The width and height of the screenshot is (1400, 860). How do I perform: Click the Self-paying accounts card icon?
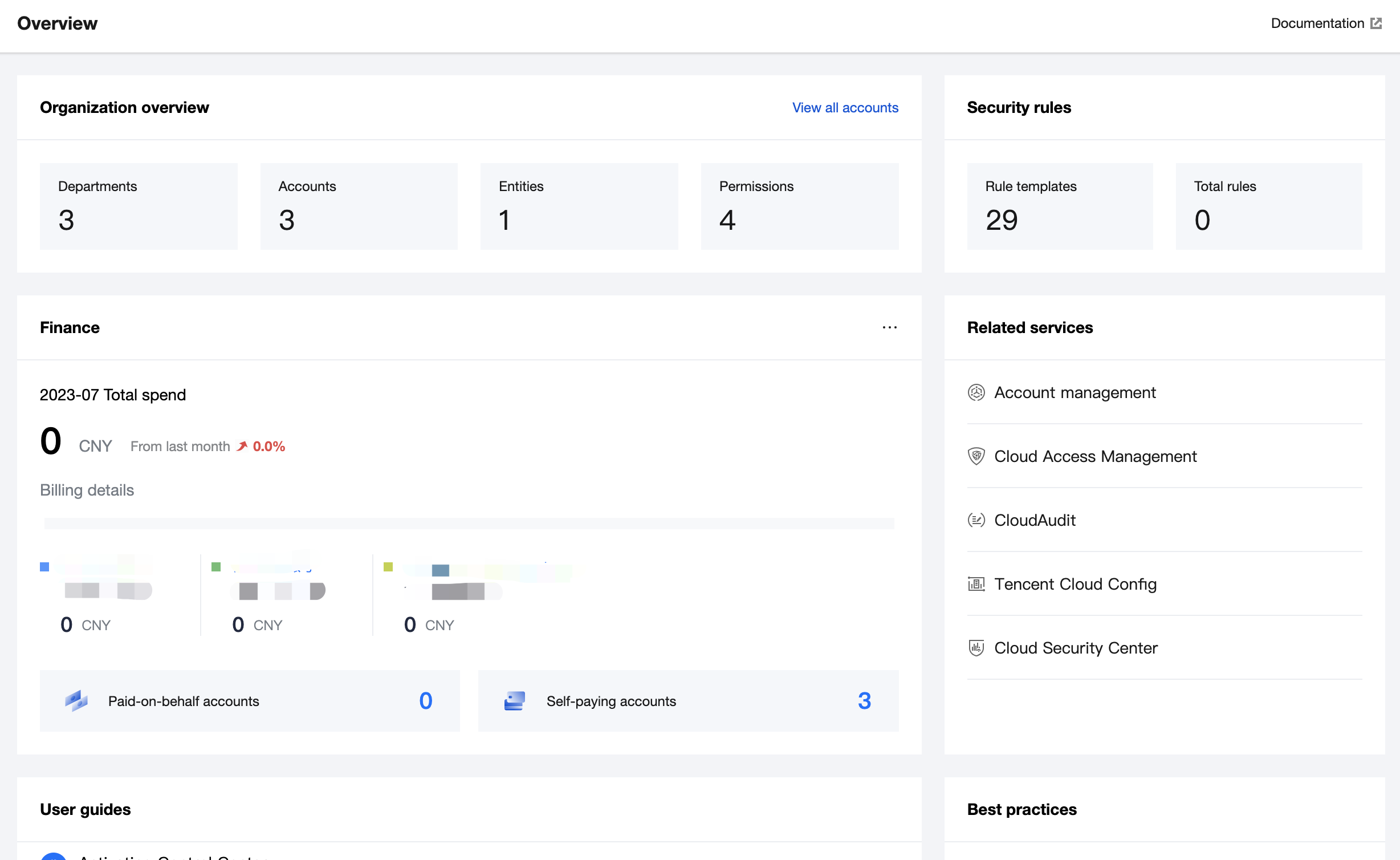coord(514,701)
